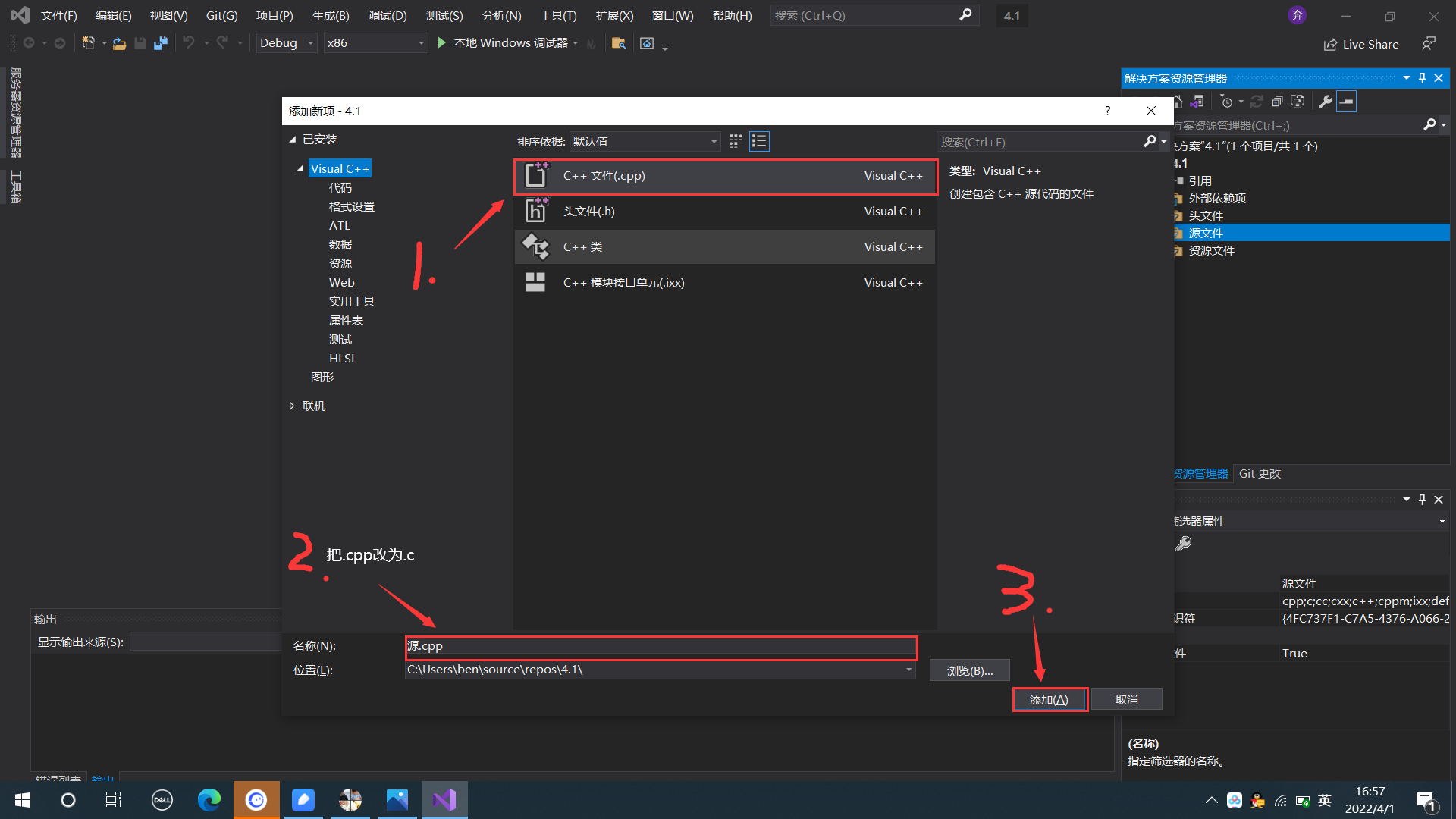Switch to the Git 更改 tab
Image resolution: width=1456 pixels, height=819 pixels.
coord(1260,473)
